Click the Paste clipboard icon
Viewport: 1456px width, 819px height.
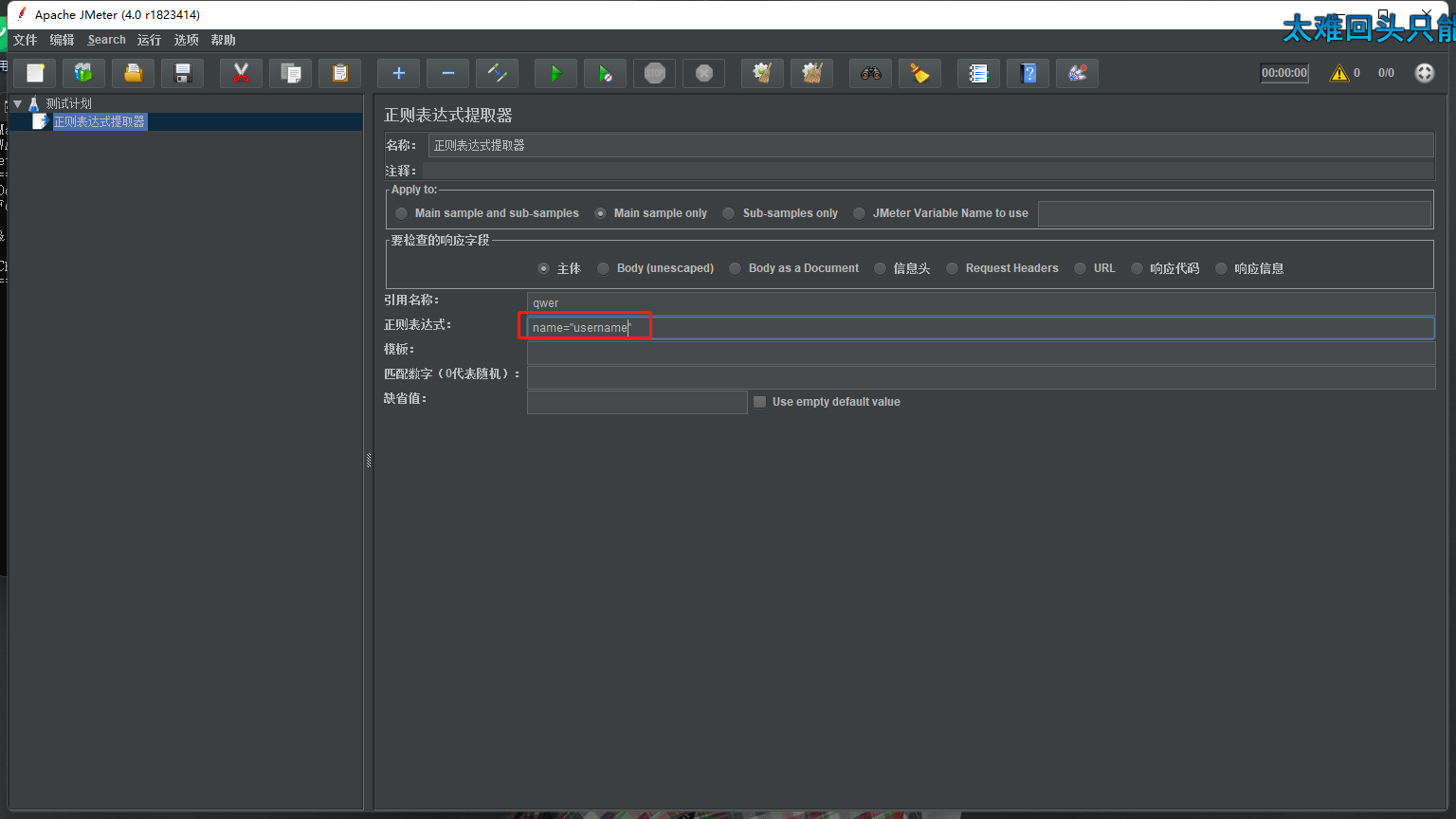[x=340, y=73]
